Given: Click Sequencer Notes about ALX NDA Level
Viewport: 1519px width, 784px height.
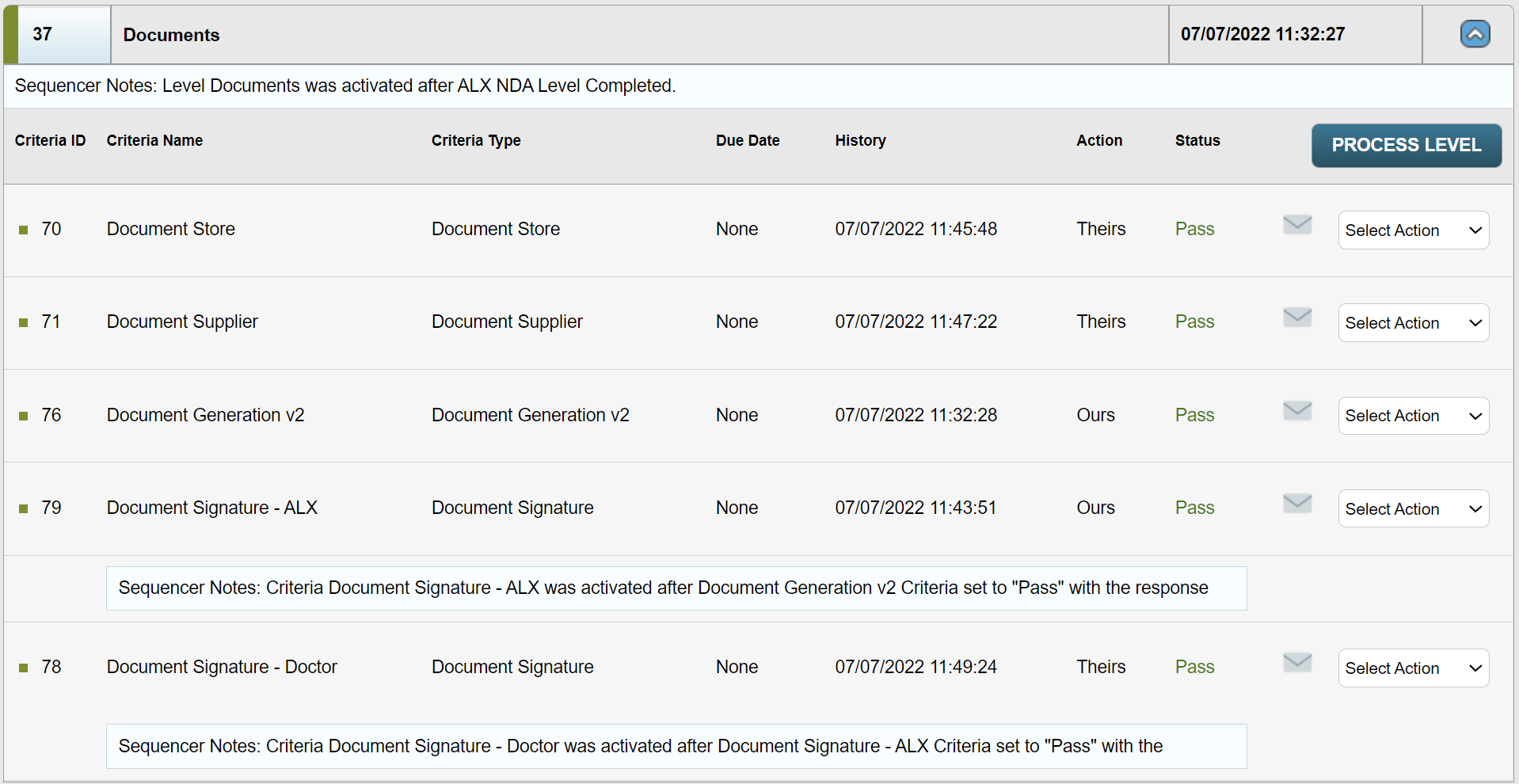Looking at the screenshot, I should [345, 86].
